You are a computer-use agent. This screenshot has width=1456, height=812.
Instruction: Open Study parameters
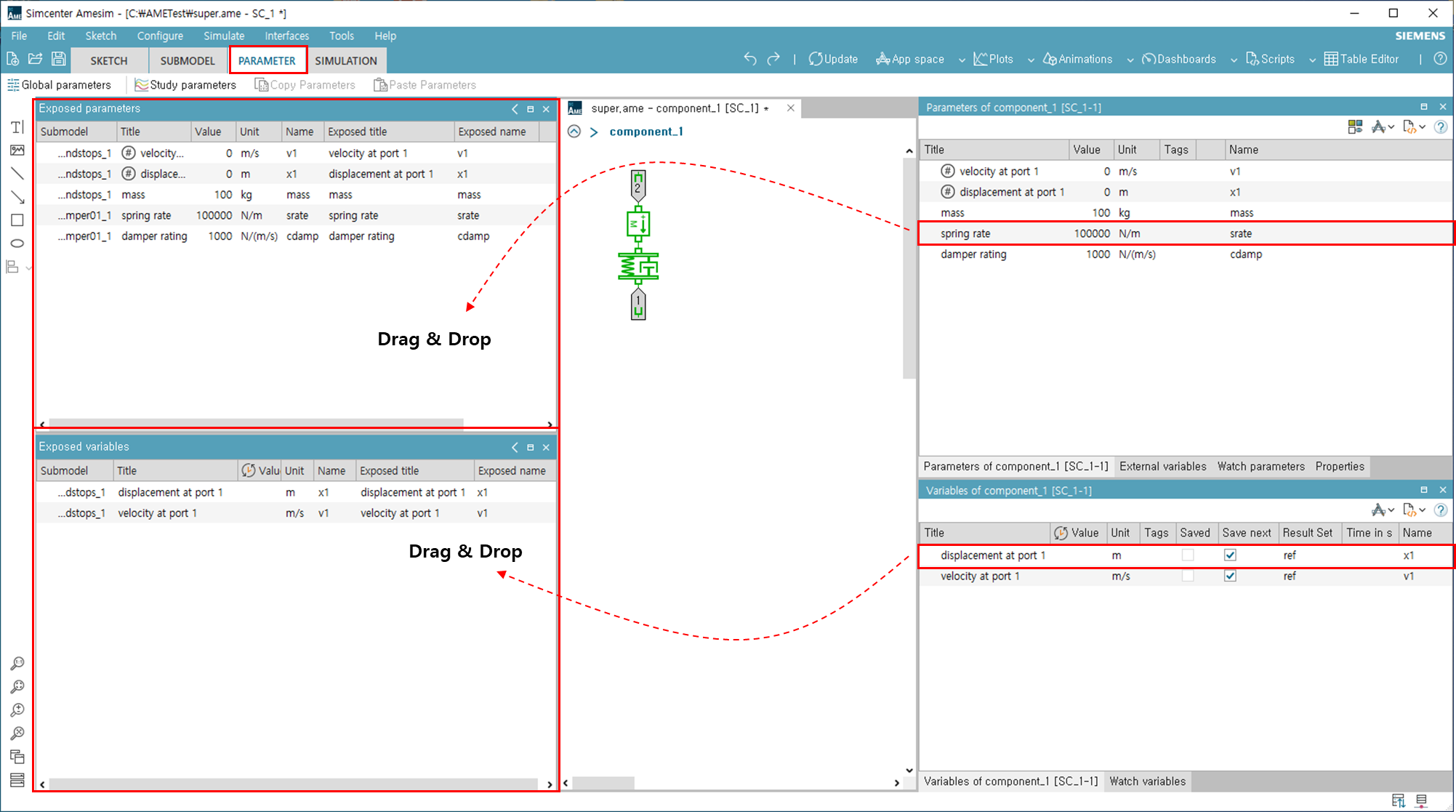coord(186,85)
